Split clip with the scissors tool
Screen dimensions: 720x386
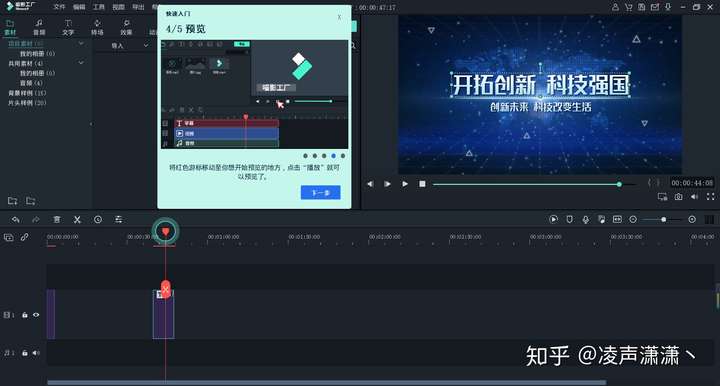point(77,219)
